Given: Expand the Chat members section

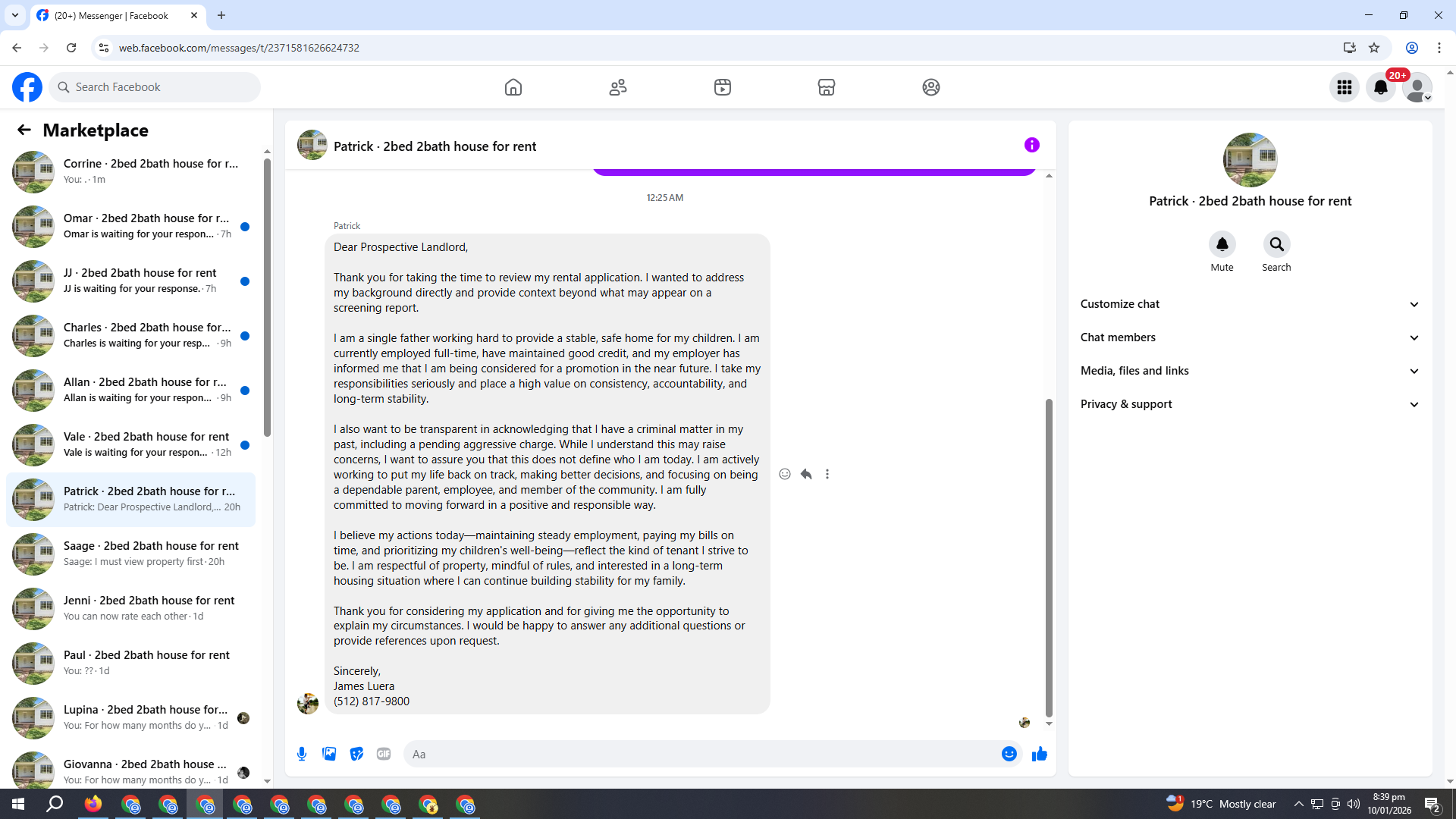Looking at the screenshot, I should pyautogui.click(x=1249, y=337).
